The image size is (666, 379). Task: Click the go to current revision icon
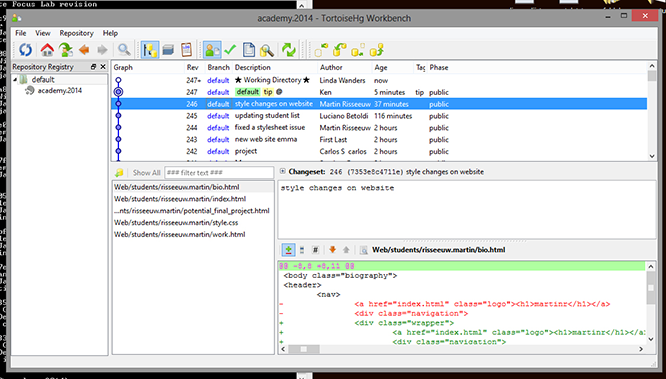coord(66,50)
